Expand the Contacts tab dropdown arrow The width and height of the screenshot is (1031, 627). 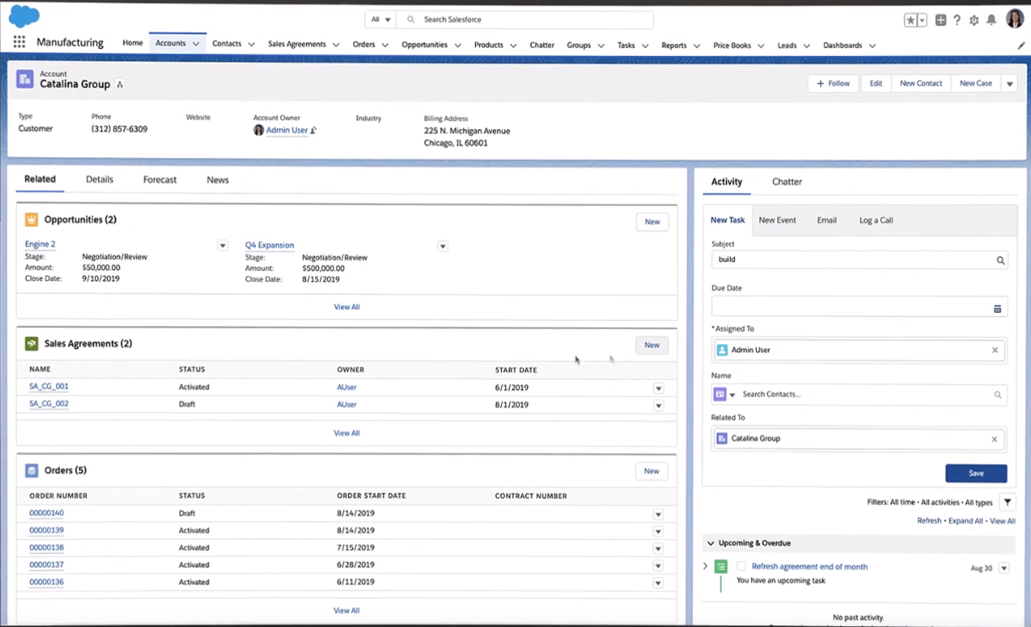tap(251, 45)
